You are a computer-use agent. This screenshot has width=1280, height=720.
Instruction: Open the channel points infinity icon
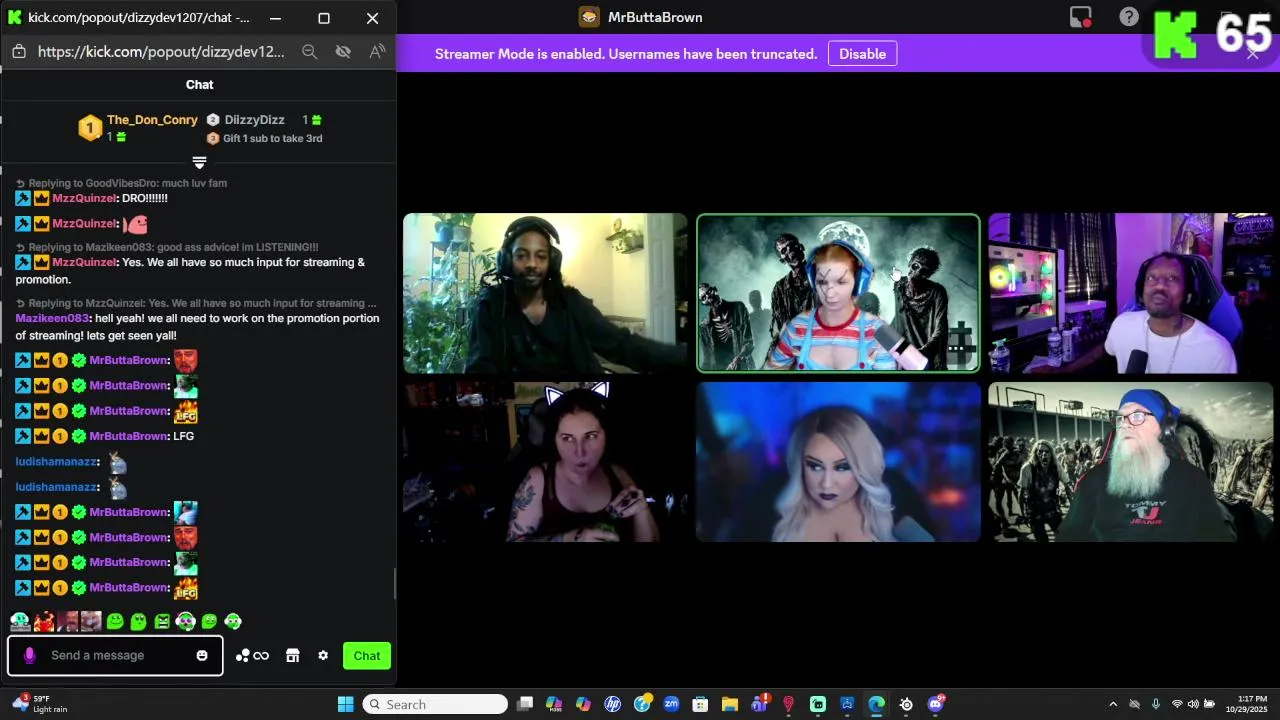click(261, 656)
